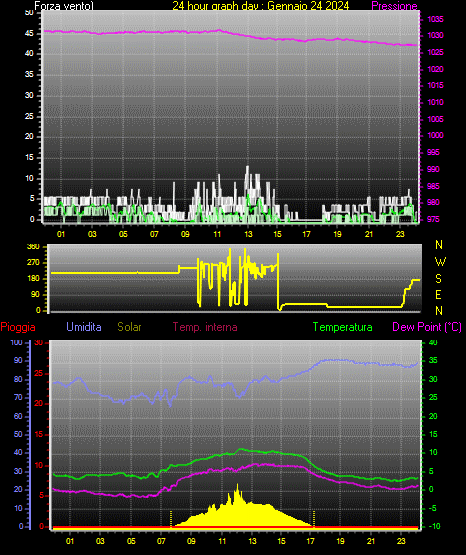This screenshot has width=466, height=555.
Task: Click the S compass direction label
Action: coord(438,279)
